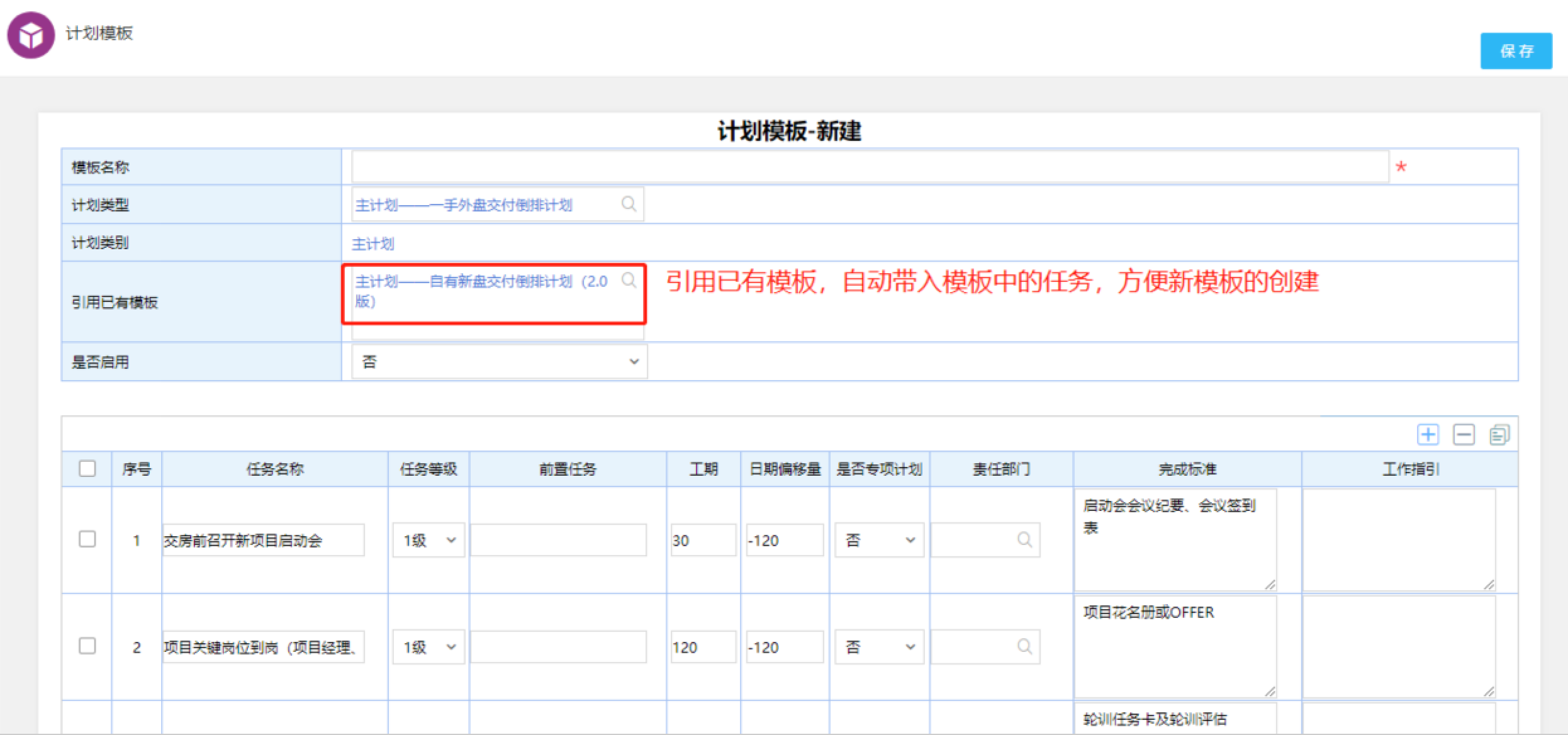Click the 责任部门 column header
The image size is (1568, 735).
click(1001, 469)
